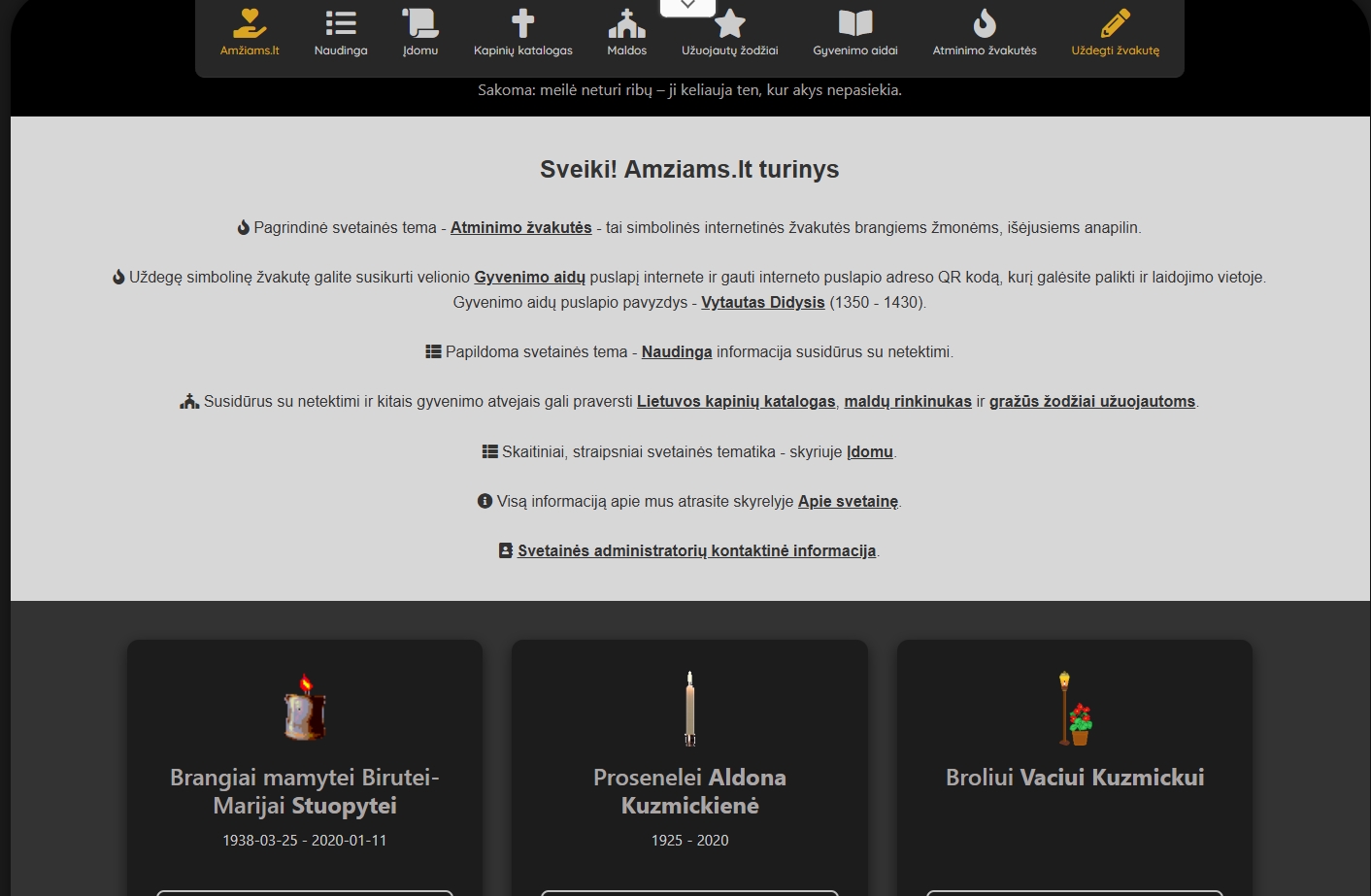The width and height of the screenshot is (1371, 896).
Task: Click the years 1925 - 2020
Action: point(689,840)
